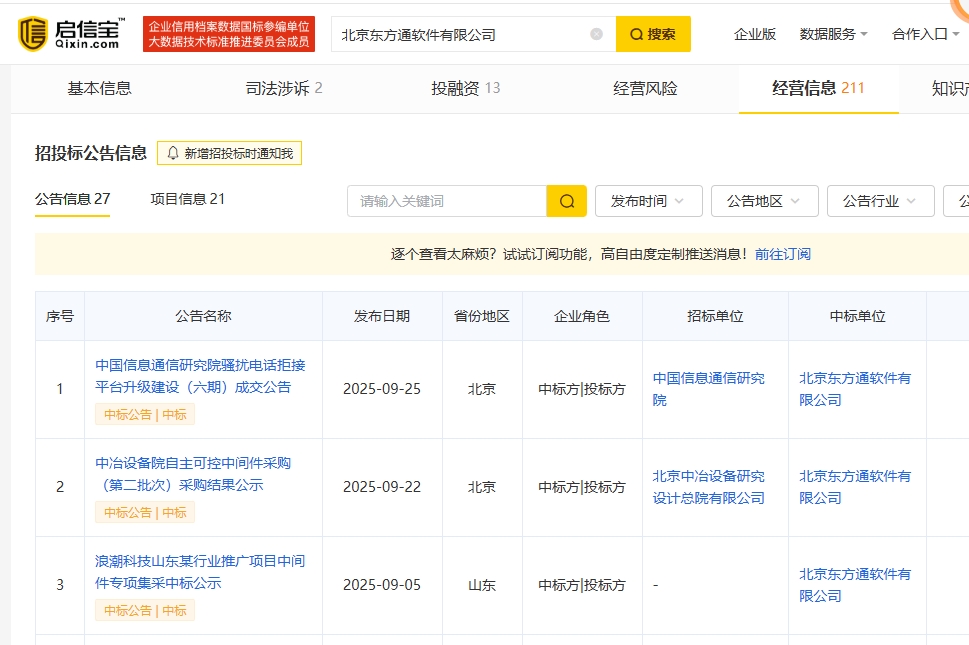
Task: Click date cell 2025-09-05
Action: click(x=382, y=585)
